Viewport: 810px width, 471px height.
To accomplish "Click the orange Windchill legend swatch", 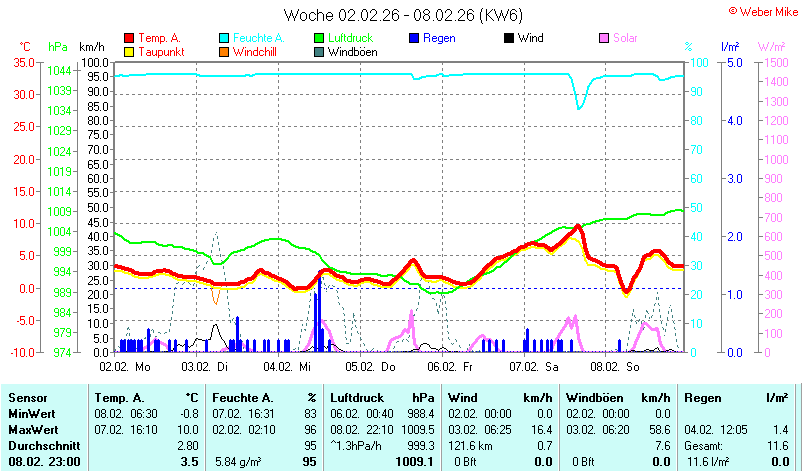I will [x=224, y=52].
